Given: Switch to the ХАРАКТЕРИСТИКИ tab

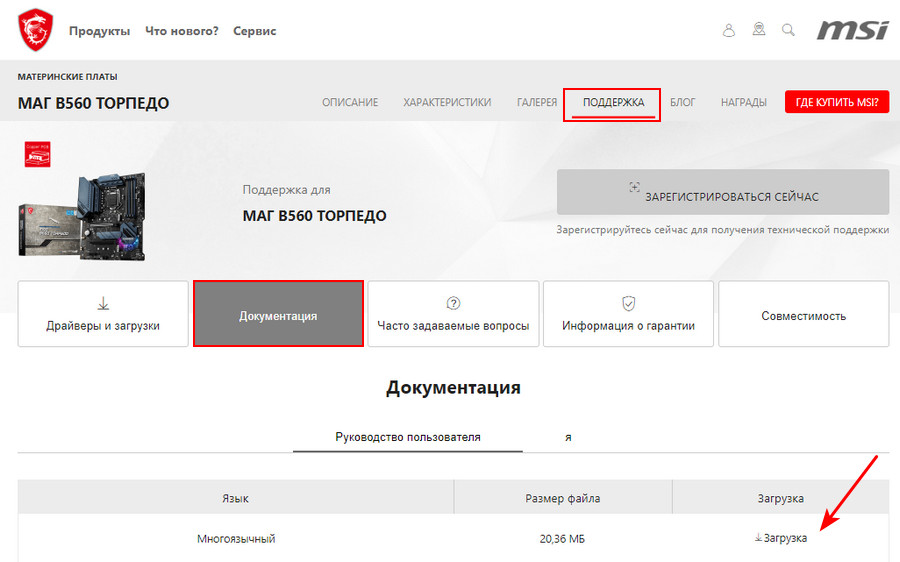Looking at the screenshot, I should tap(447, 102).
